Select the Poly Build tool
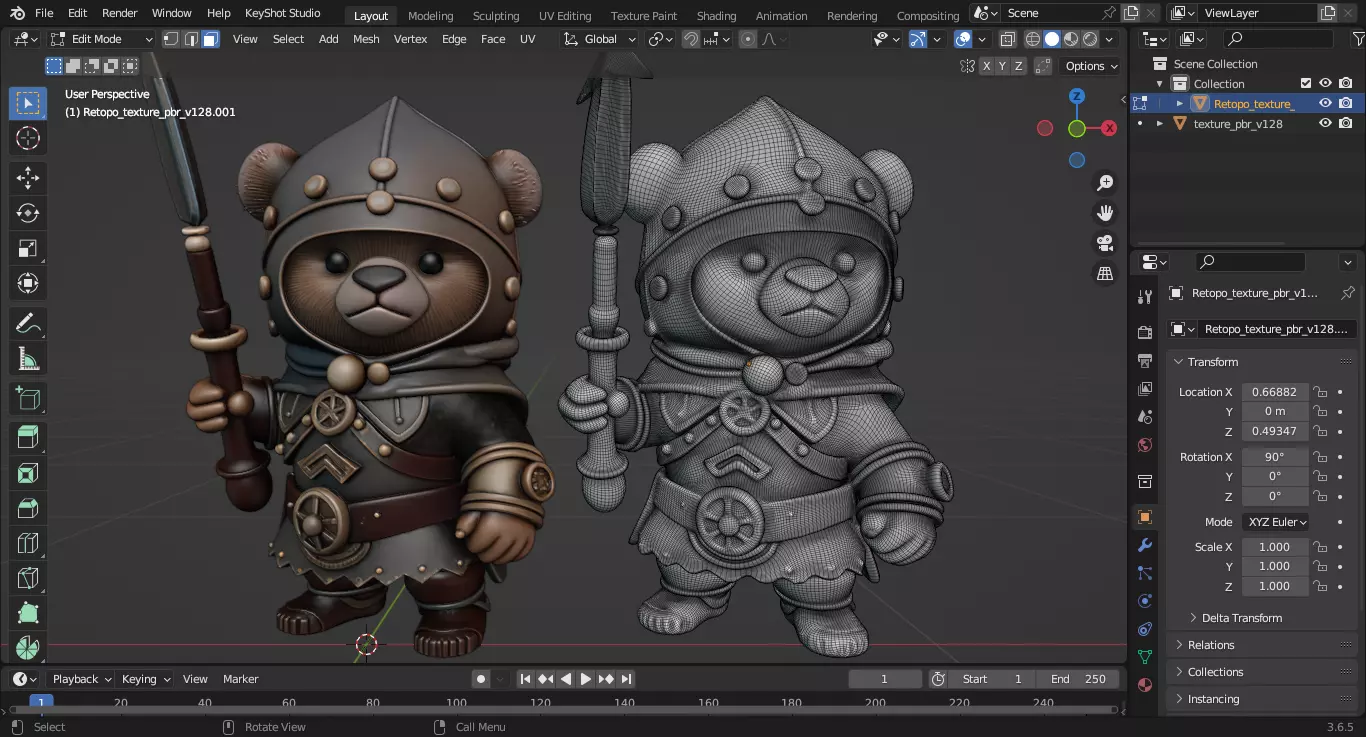 [x=28, y=613]
